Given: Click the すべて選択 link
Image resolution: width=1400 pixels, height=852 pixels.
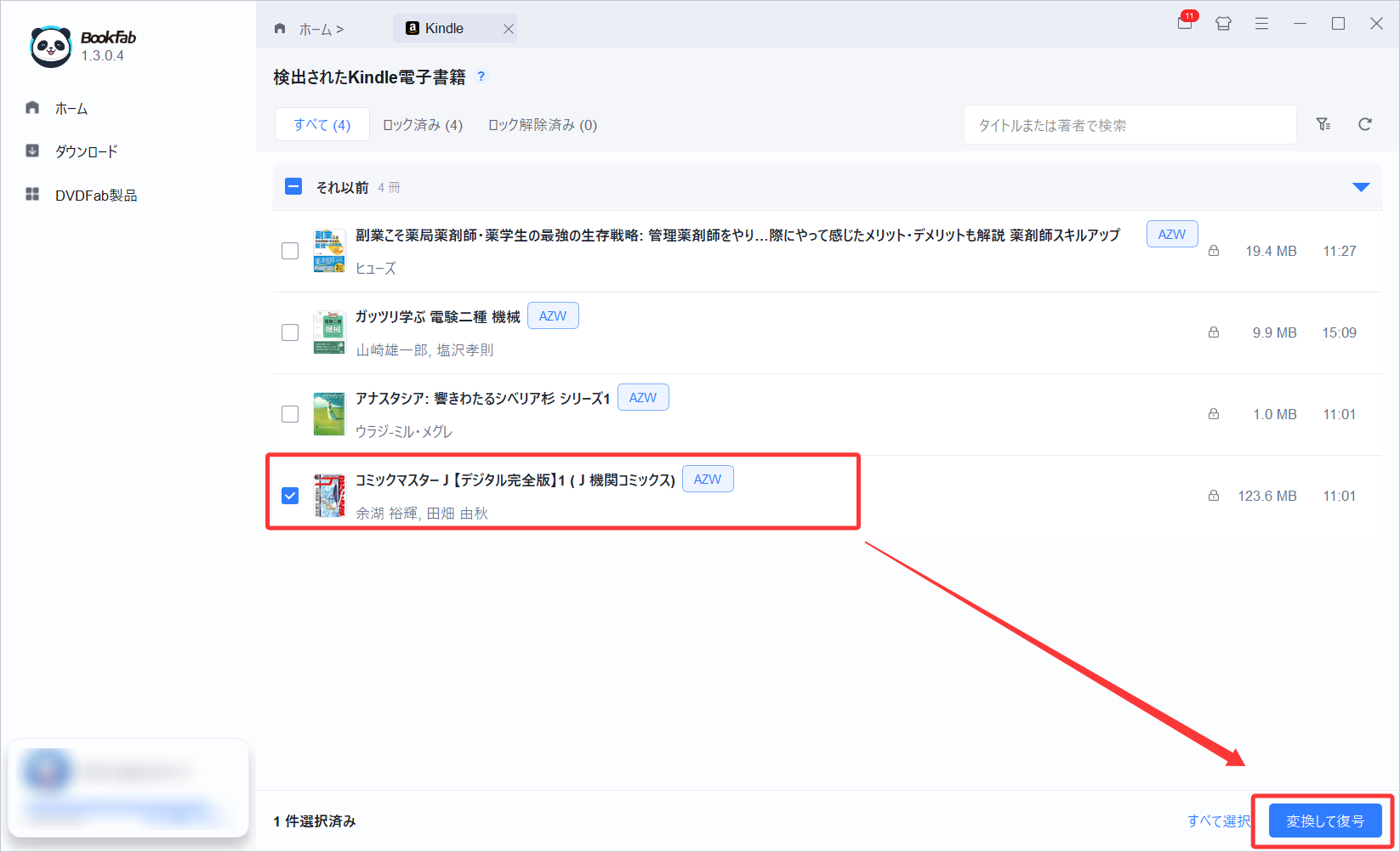Looking at the screenshot, I should [x=1219, y=821].
